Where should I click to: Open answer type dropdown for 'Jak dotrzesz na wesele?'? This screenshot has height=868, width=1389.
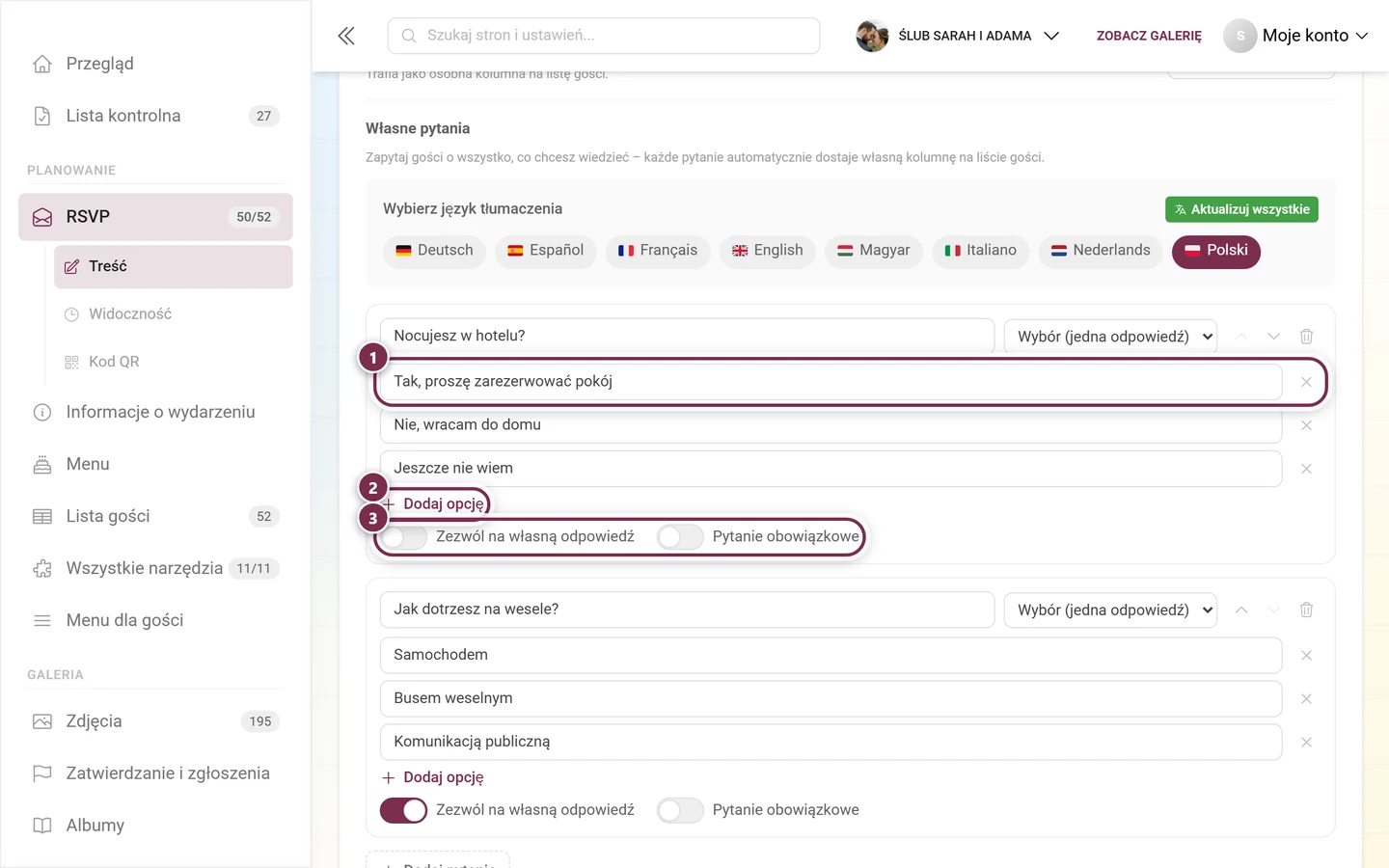tap(1110, 610)
